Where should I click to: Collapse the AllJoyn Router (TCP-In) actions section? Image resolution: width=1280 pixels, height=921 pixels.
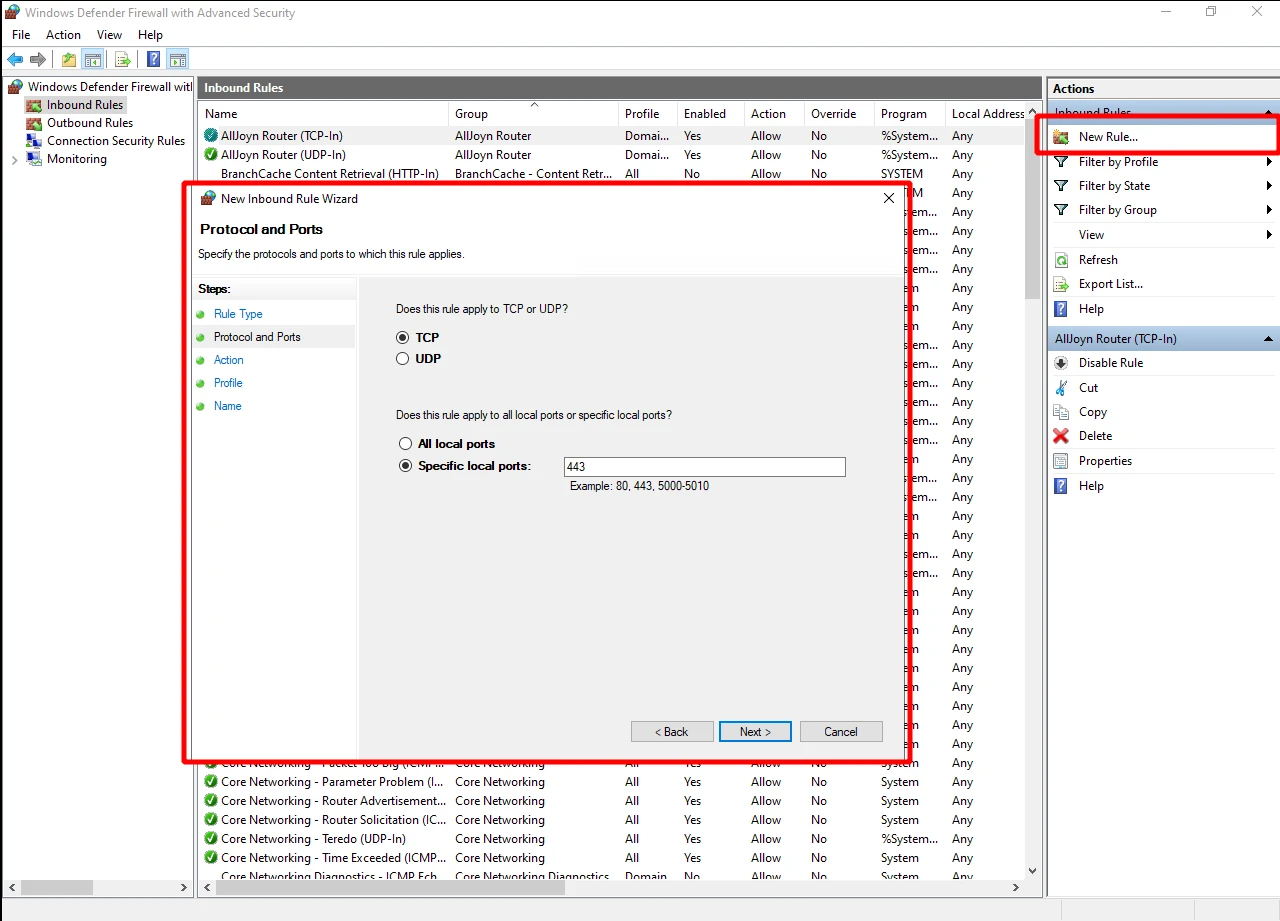[x=1269, y=339]
